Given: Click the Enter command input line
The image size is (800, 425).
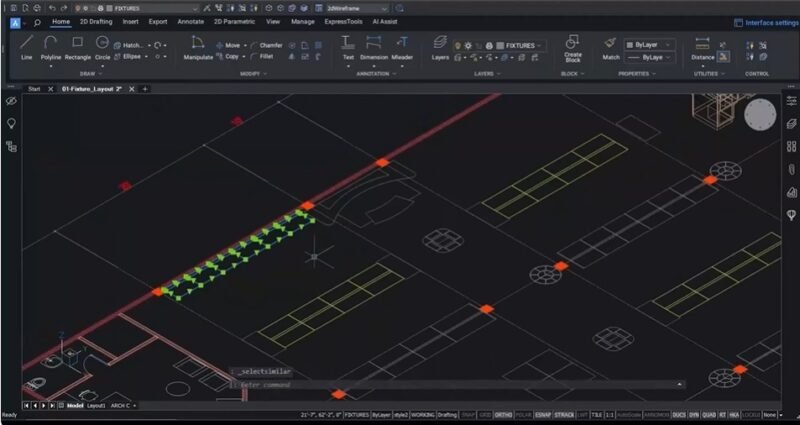Looking at the screenshot, I should (x=456, y=385).
